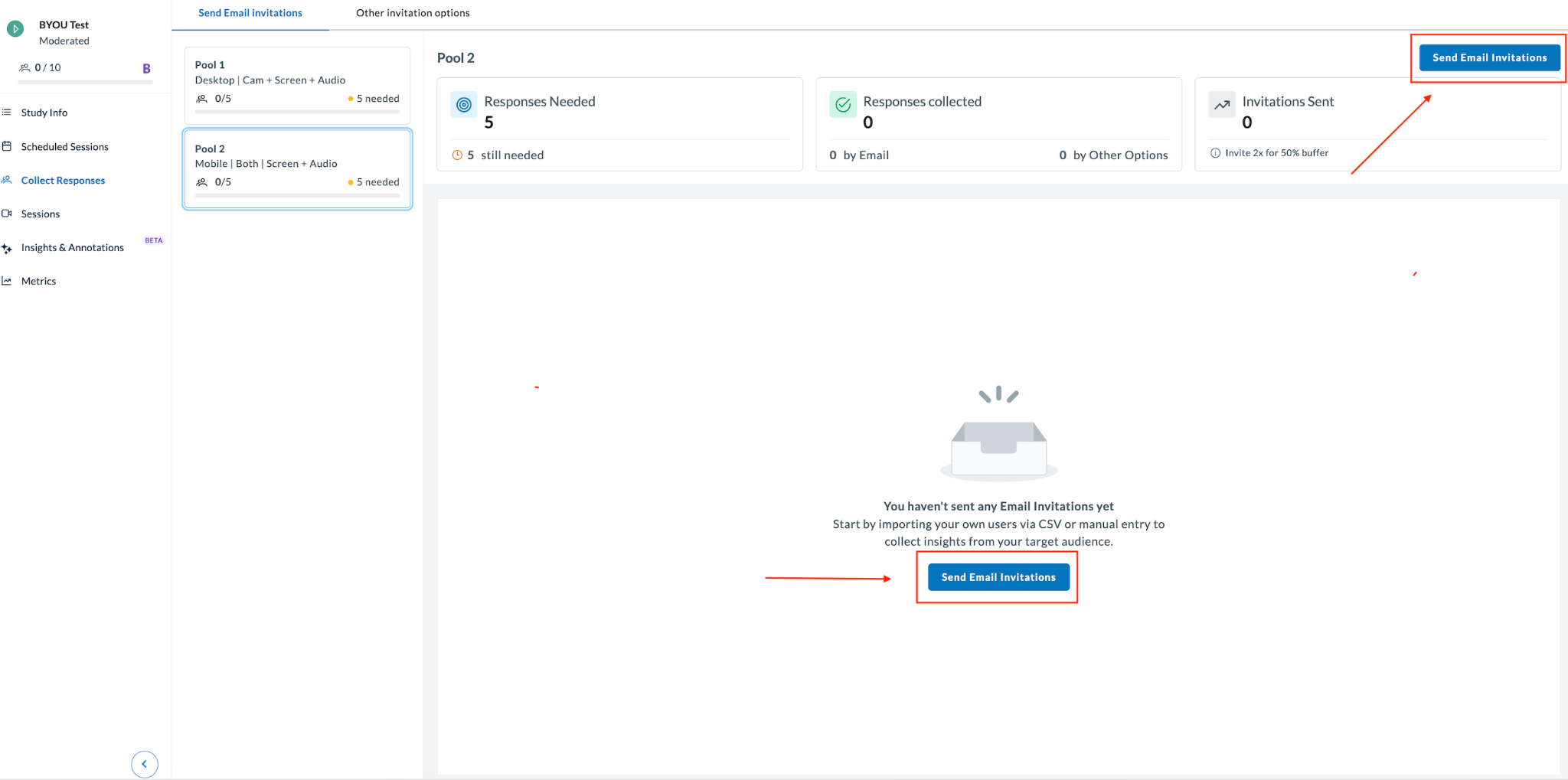The image size is (1568, 780).
Task: Click the Moderated label
Action: click(64, 41)
